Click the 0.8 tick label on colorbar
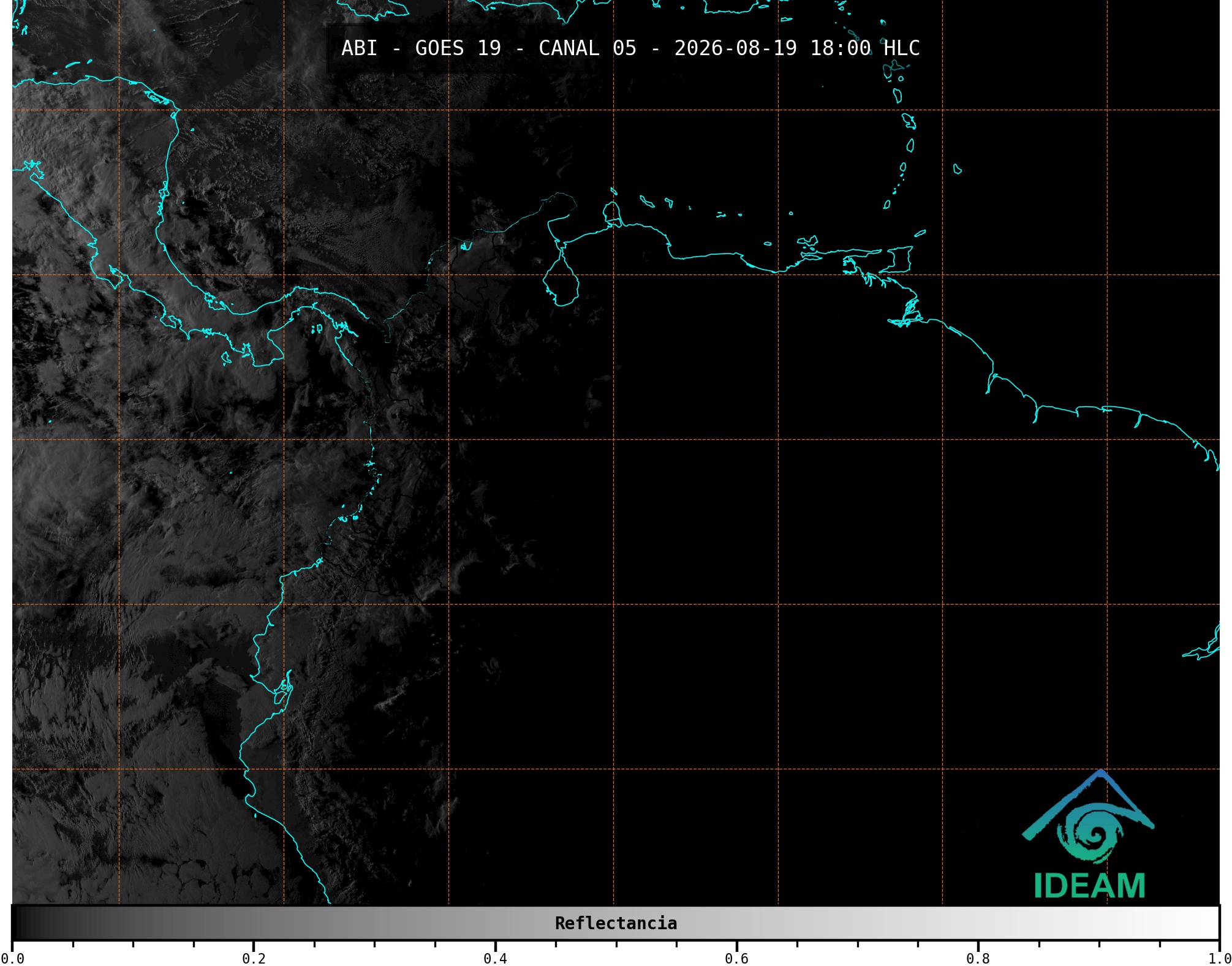Screen dimensions: 1232x966 (x=978, y=958)
